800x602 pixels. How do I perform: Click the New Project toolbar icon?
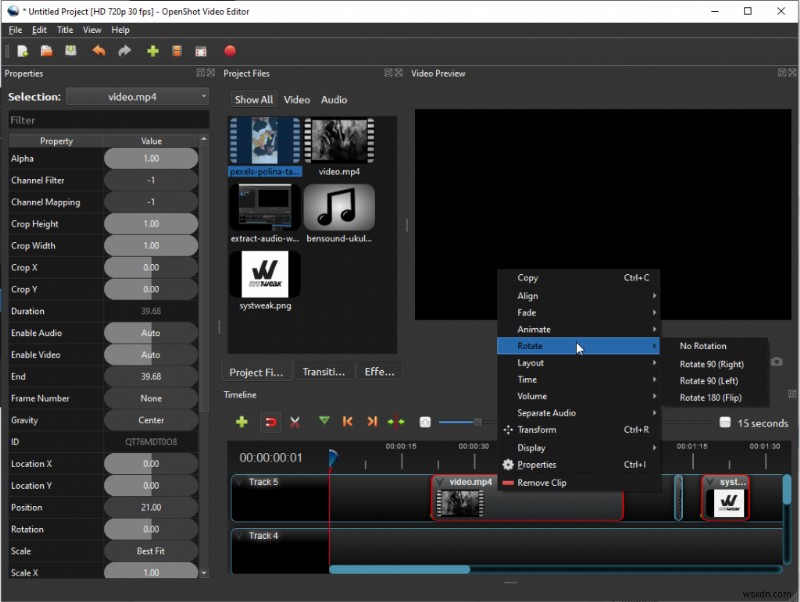coord(22,51)
